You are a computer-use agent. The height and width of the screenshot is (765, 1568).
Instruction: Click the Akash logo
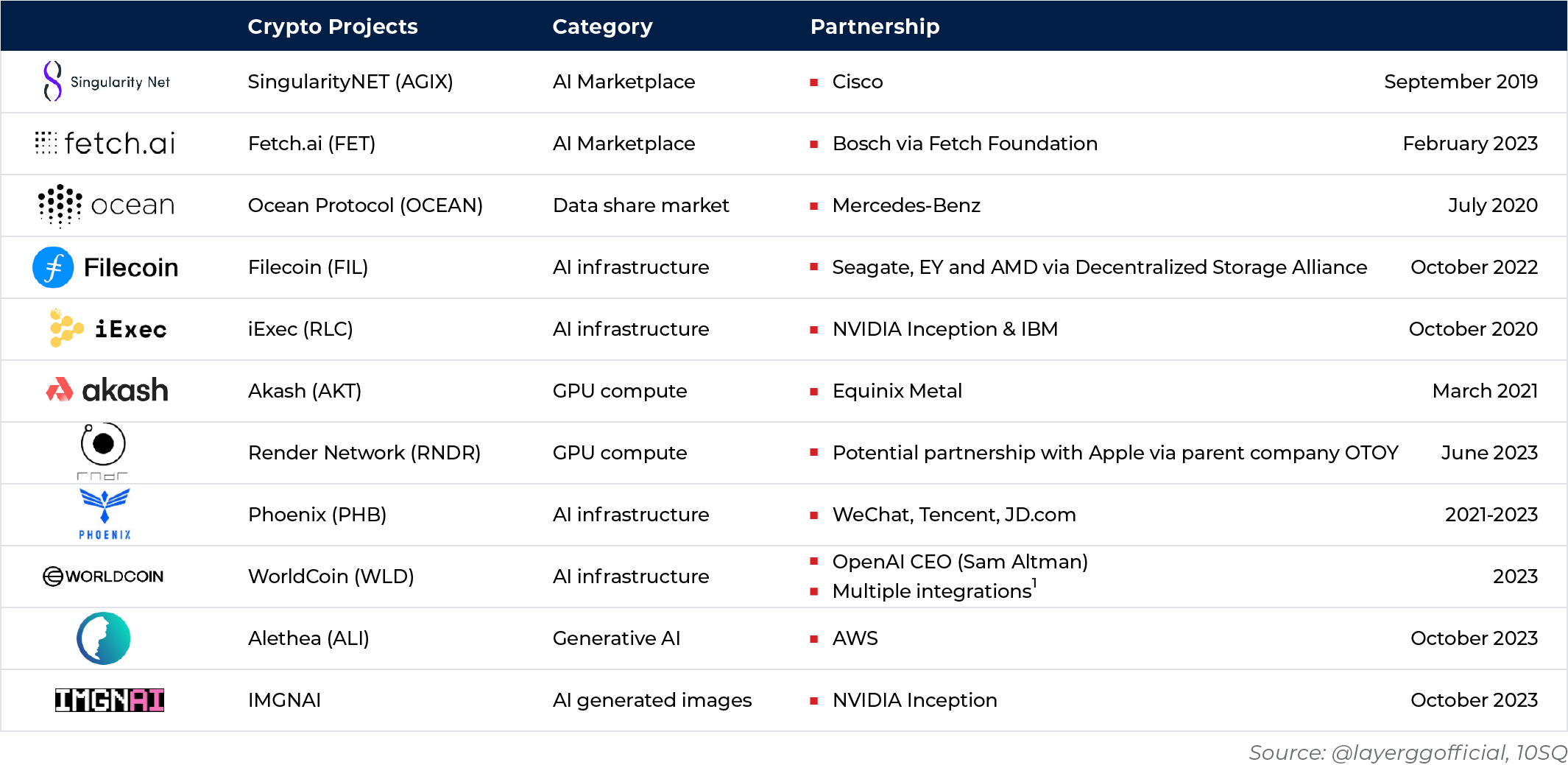[x=107, y=390]
